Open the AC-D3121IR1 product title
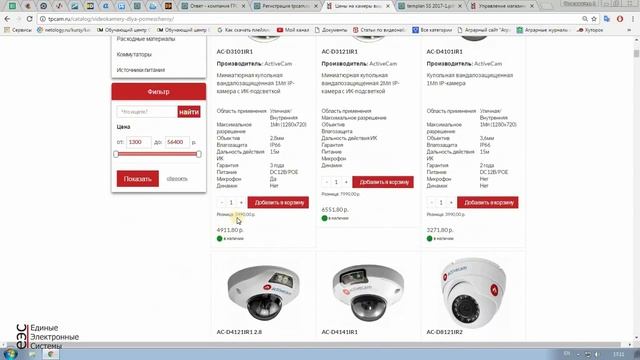 (340, 52)
